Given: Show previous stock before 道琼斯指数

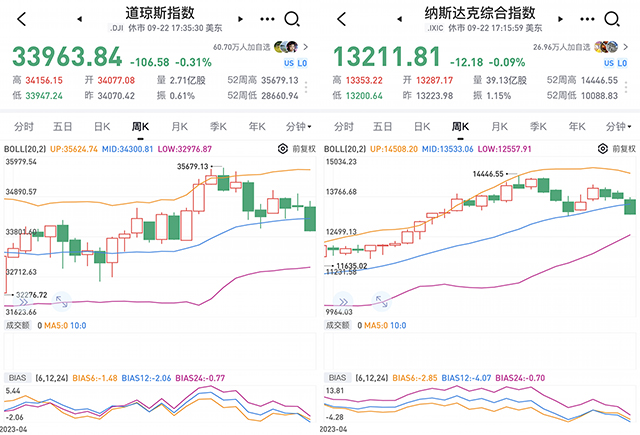Looking at the screenshot, I should pyautogui.click(x=80, y=19).
